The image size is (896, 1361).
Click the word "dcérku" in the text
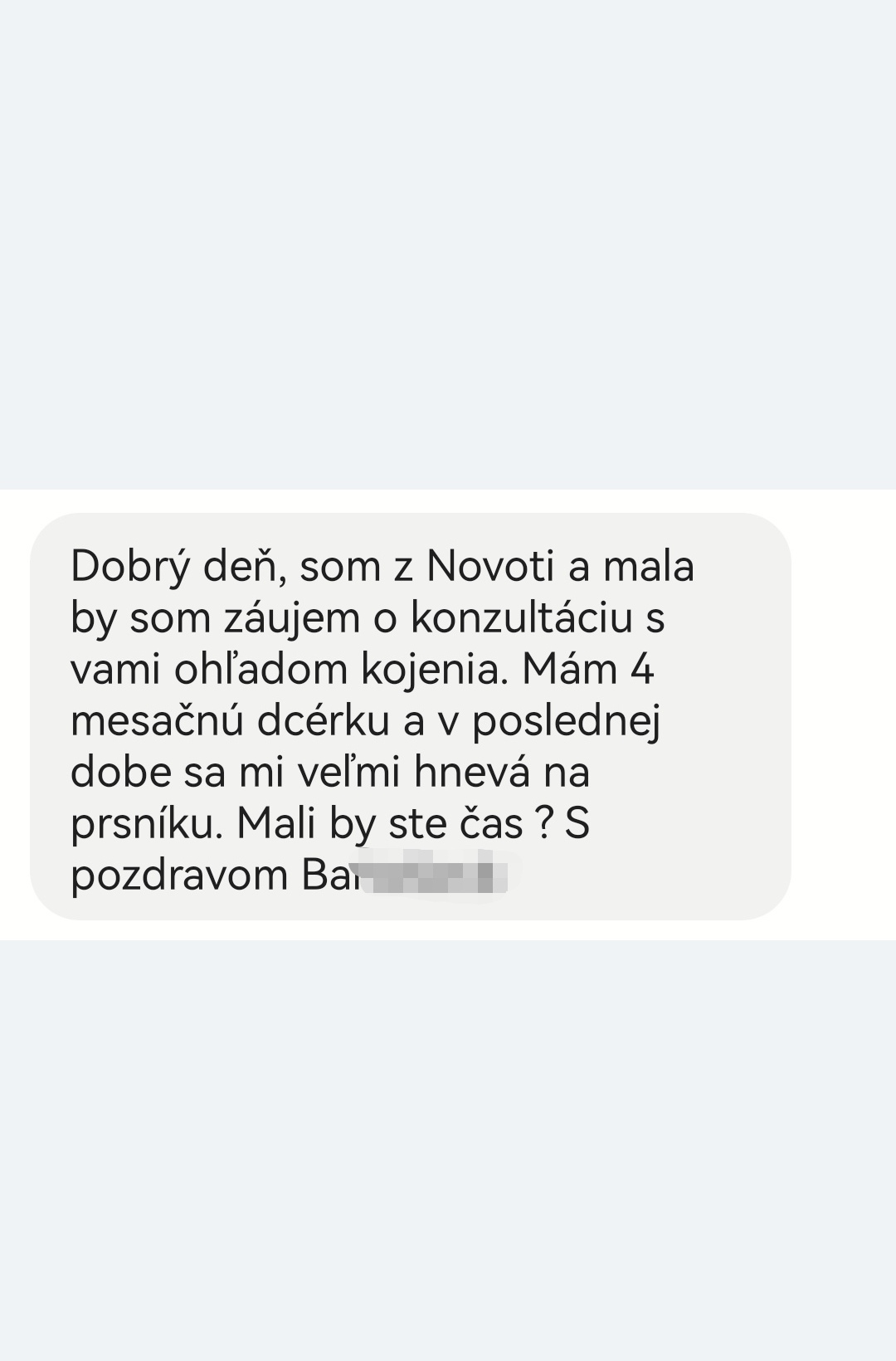pyautogui.click(x=324, y=722)
